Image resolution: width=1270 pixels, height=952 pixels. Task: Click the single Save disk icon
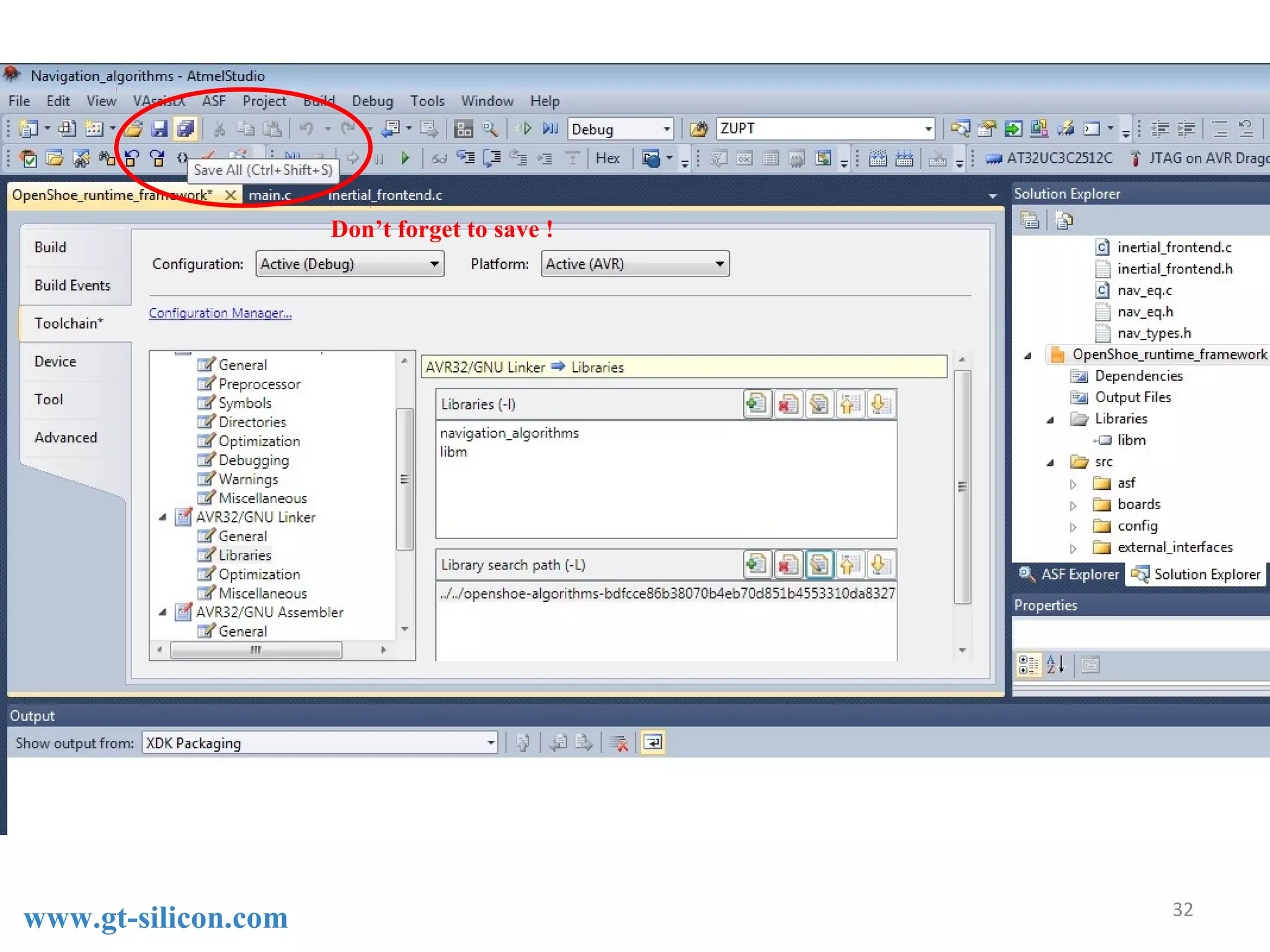click(159, 128)
